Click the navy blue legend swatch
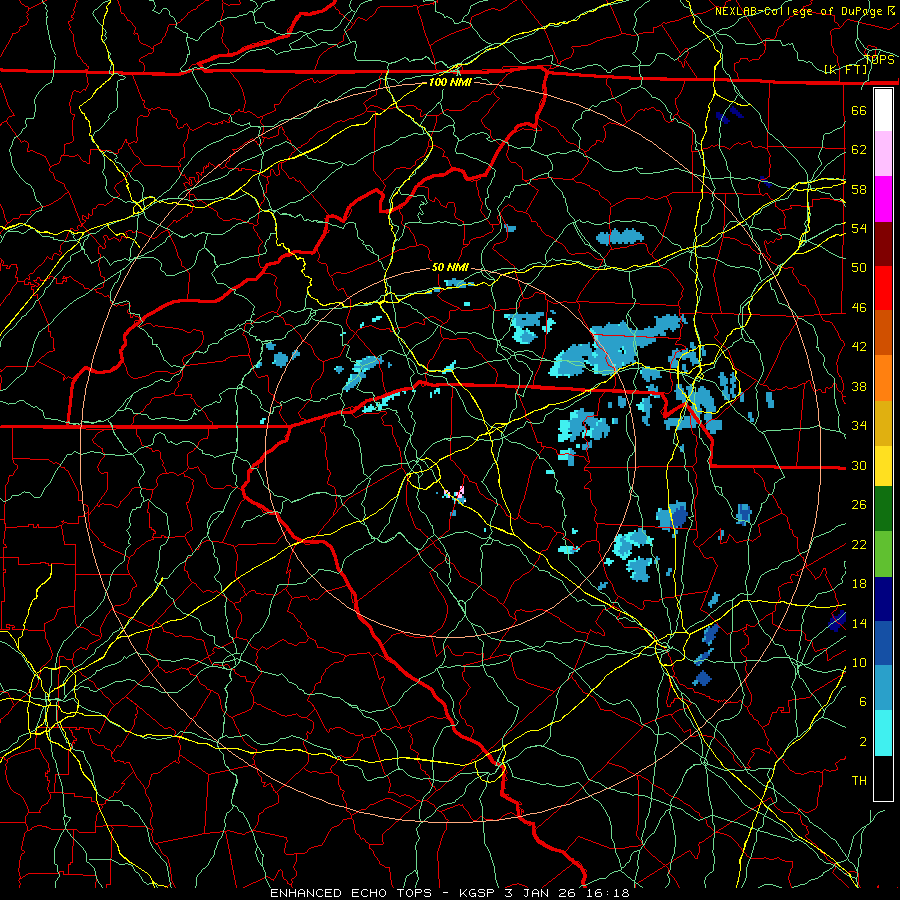This screenshot has height=900, width=900. click(883, 599)
